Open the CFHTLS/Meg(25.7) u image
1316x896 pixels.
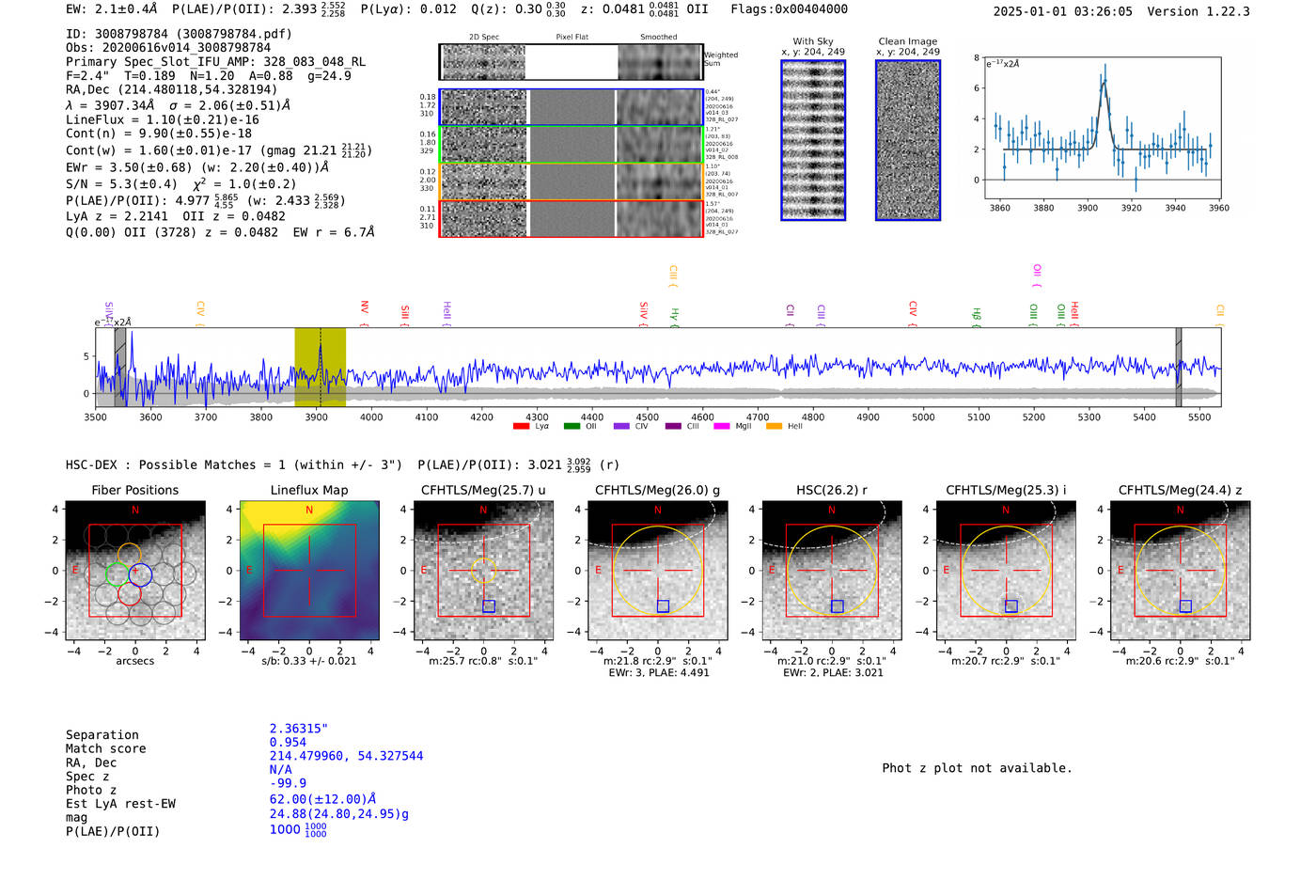483,571
